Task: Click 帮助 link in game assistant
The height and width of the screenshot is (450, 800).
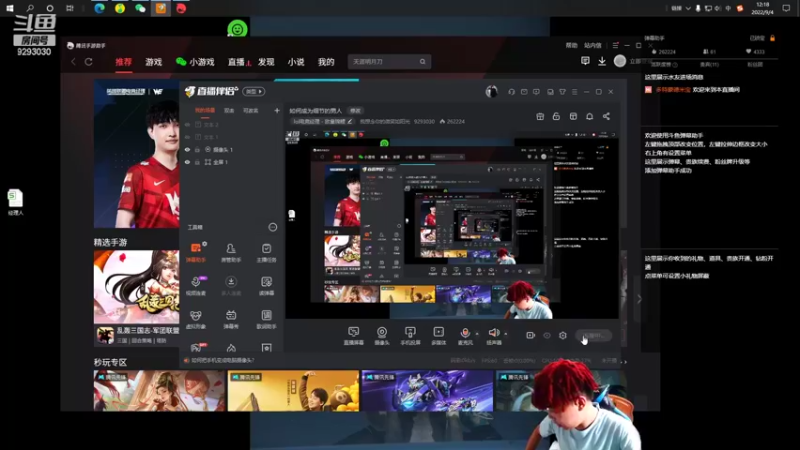Action: point(571,45)
